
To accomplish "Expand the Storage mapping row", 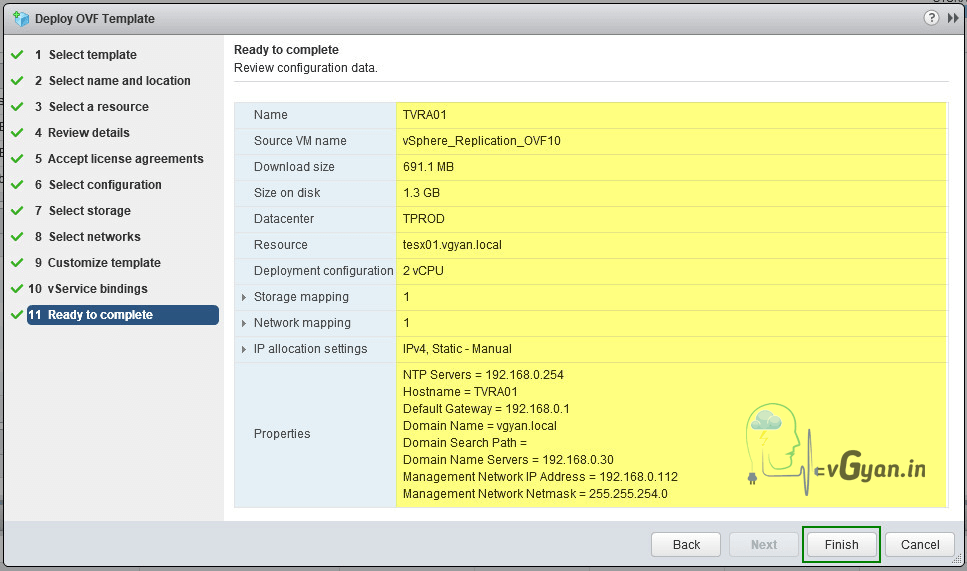I will (x=244, y=297).
